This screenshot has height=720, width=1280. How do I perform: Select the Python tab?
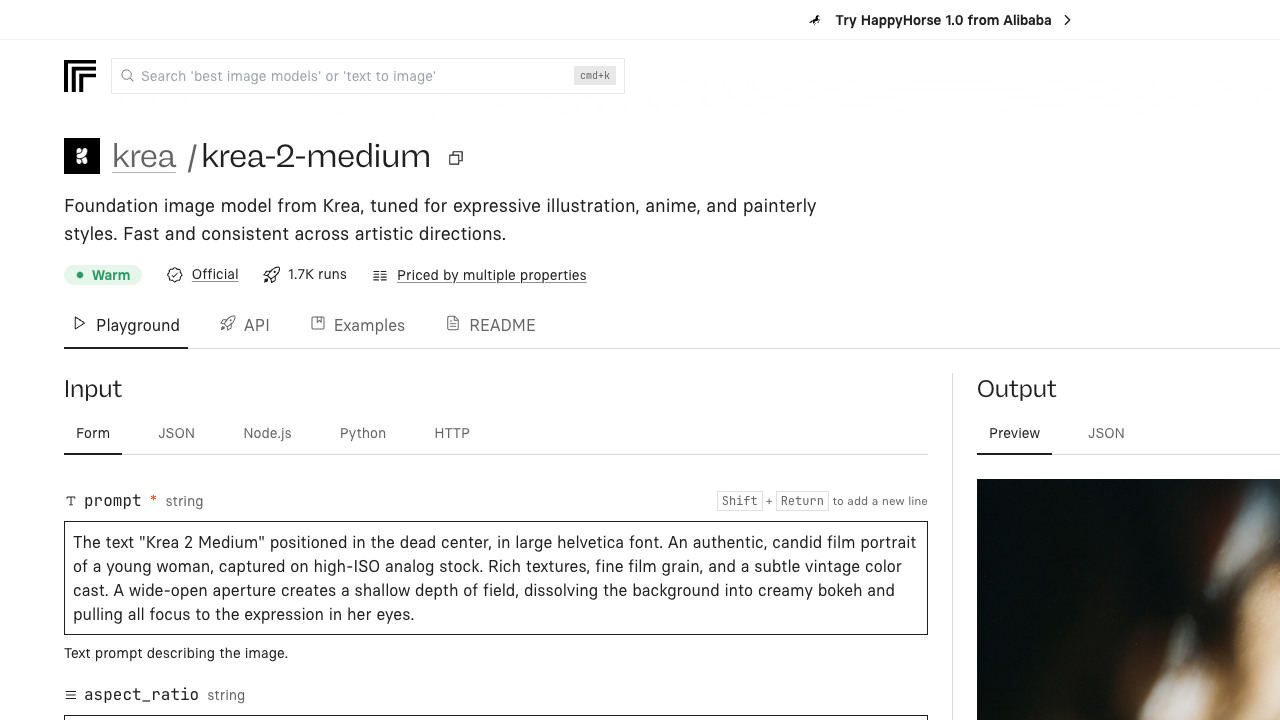[363, 433]
